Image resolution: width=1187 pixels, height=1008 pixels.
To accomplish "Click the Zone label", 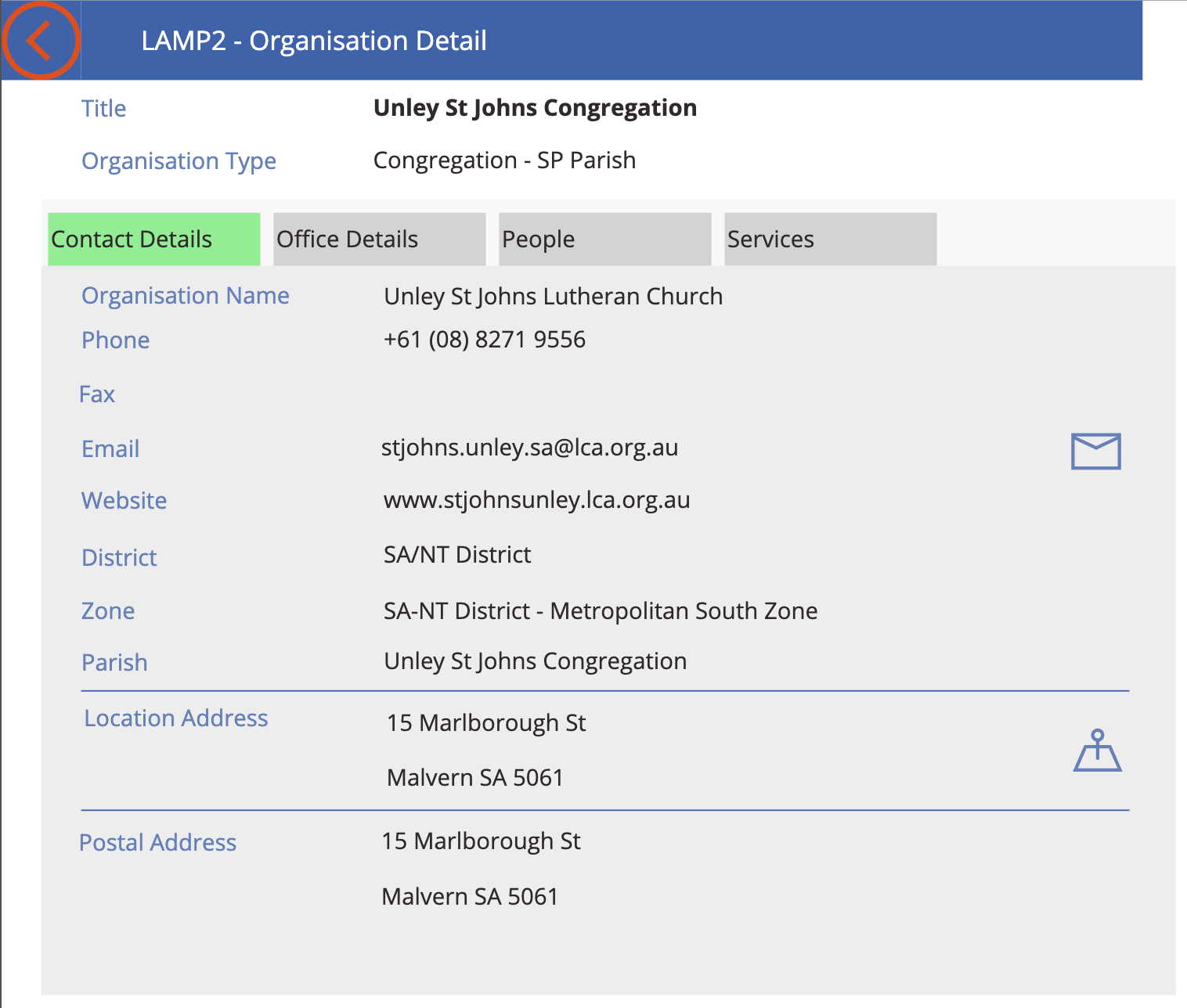I will click(x=108, y=611).
